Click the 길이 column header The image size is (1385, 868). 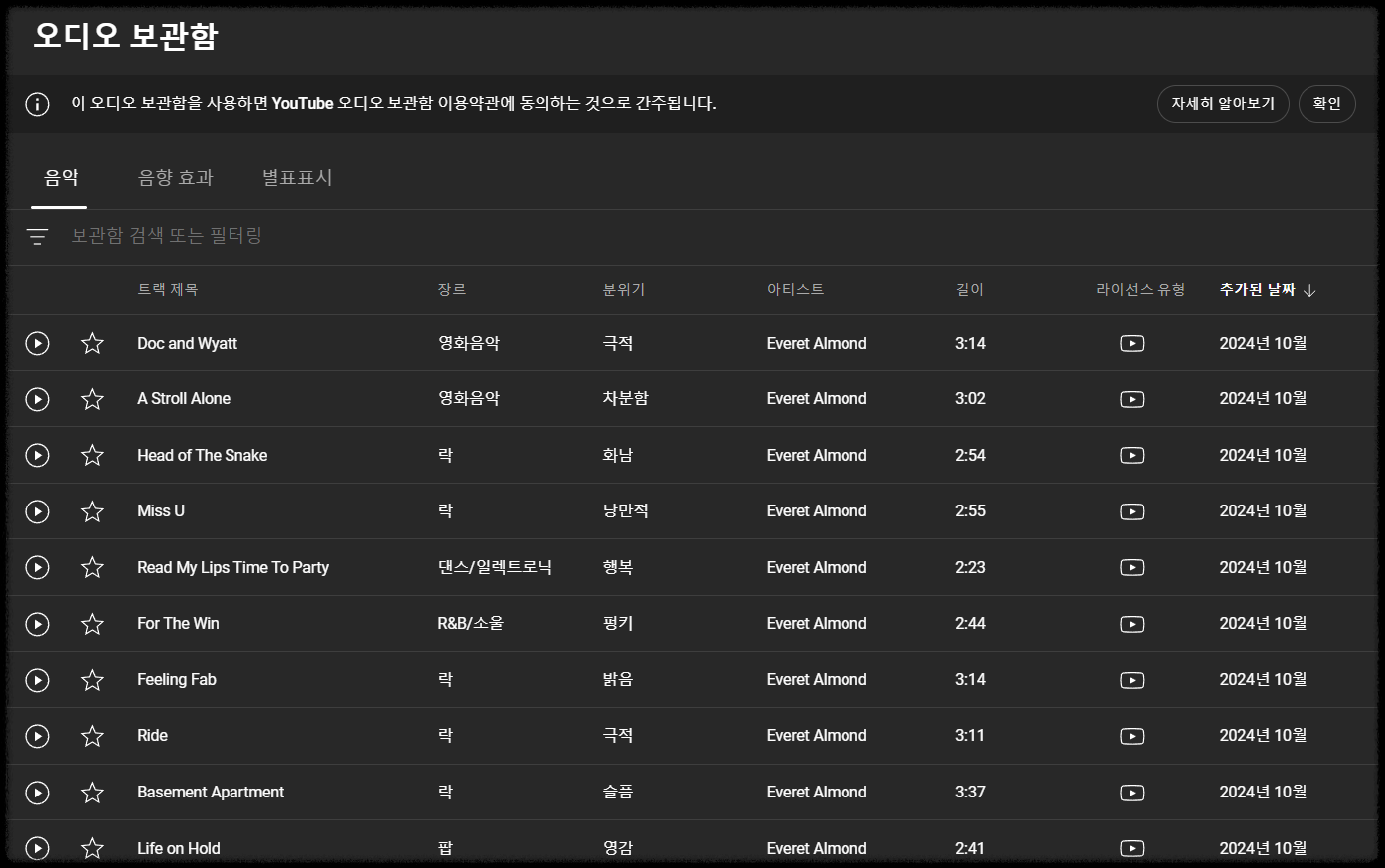[970, 289]
